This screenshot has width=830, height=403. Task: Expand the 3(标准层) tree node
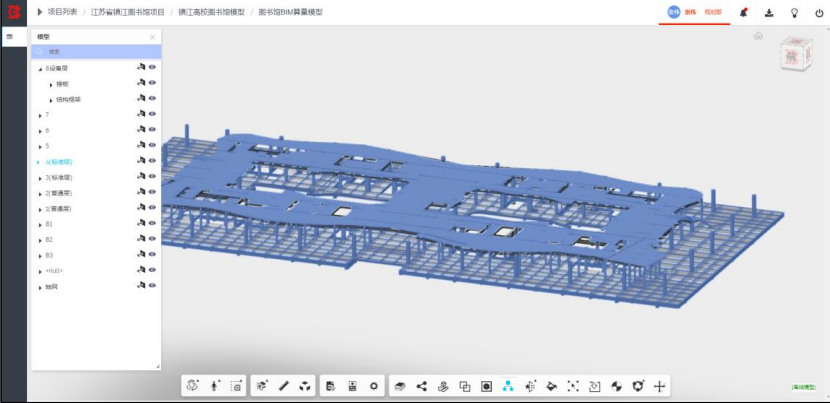pyautogui.click(x=40, y=178)
